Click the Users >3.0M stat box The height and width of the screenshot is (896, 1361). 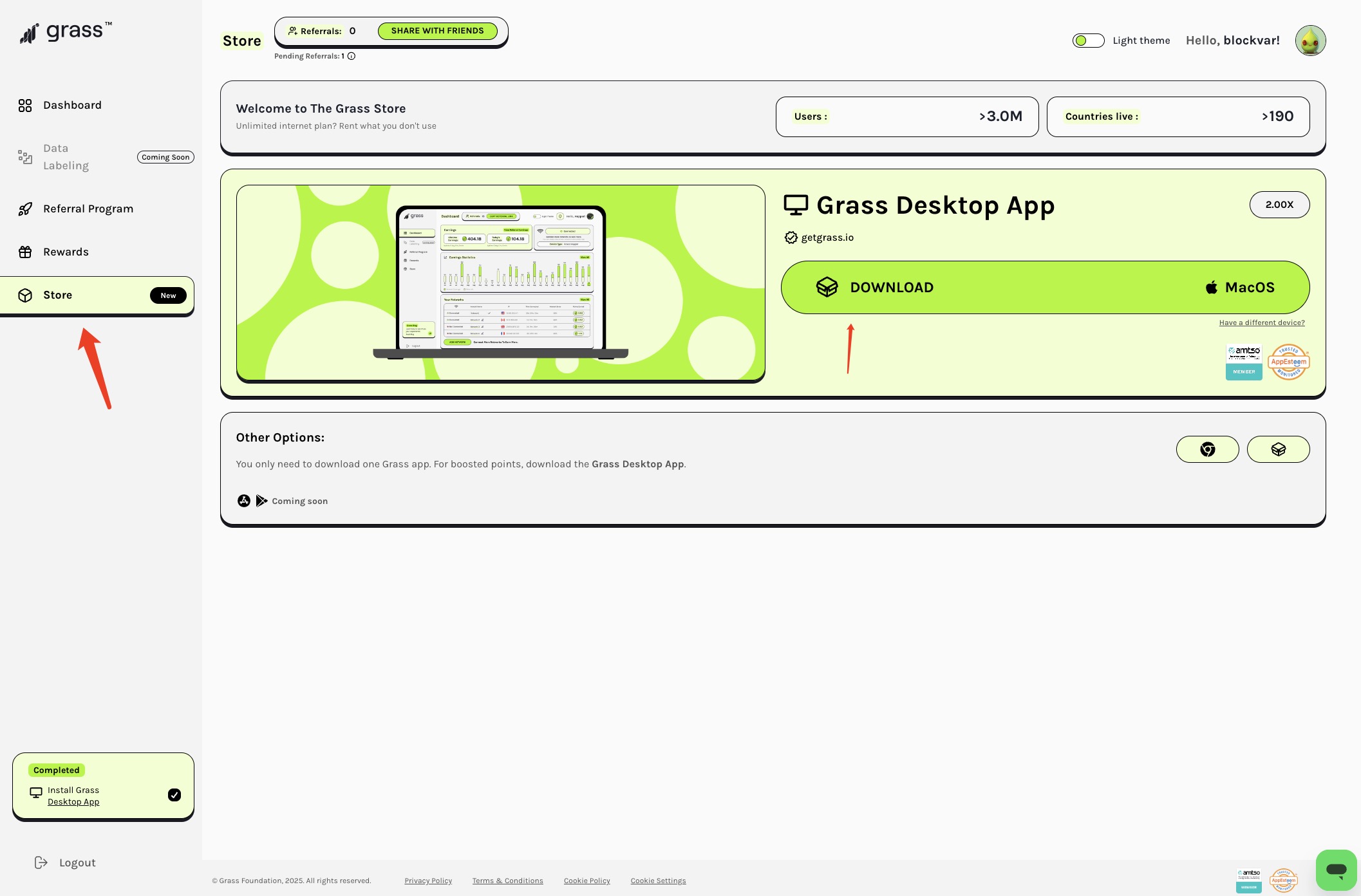click(907, 117)
